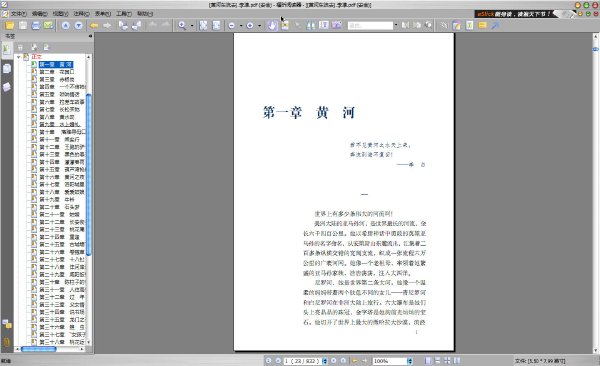This screenshot has height=366, width=600.
Task: Open the layers panel in left sidebar
Action: [7, 87]
